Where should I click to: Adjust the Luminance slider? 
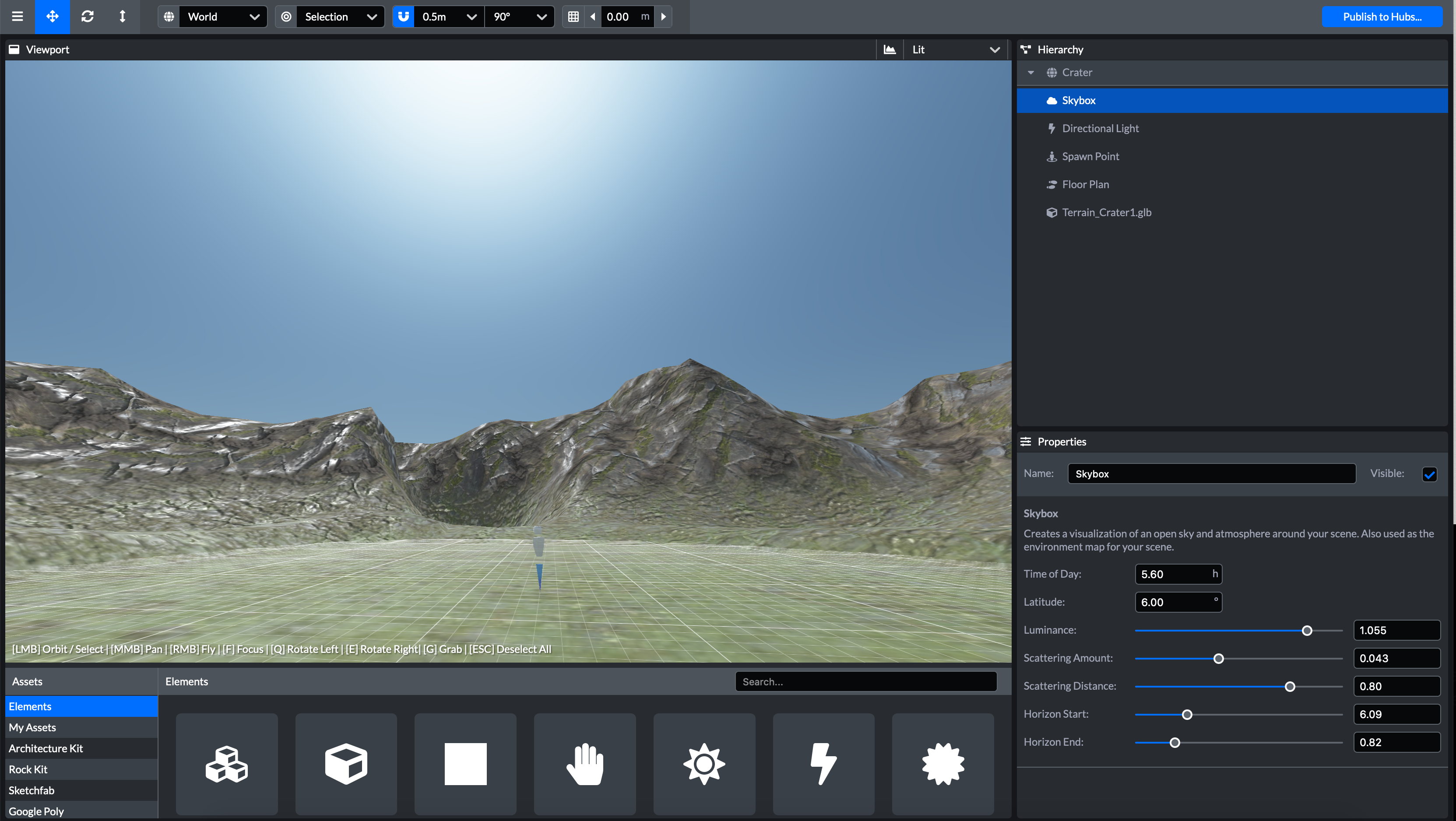pyautogui.click(x=1307, y=631)
